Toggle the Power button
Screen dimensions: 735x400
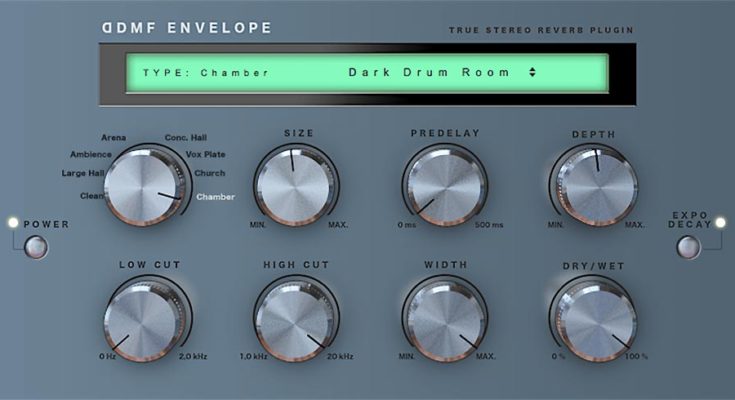(36, 247)
